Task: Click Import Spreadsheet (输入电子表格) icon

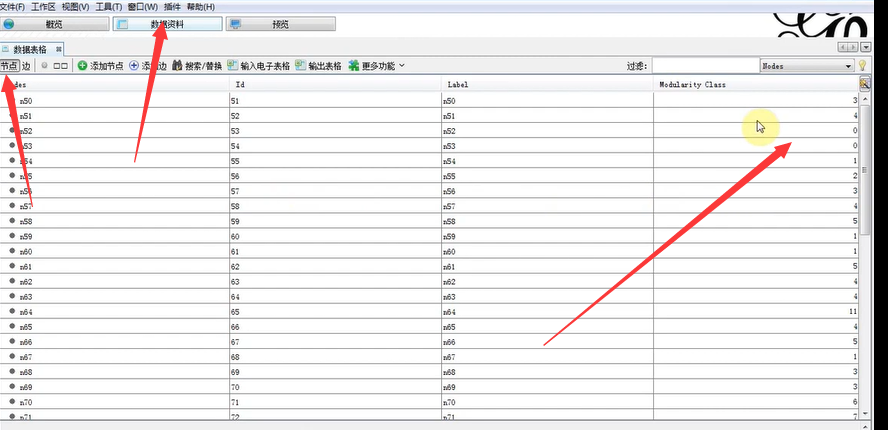Action: pyautogui.click(x=232, y=66)
